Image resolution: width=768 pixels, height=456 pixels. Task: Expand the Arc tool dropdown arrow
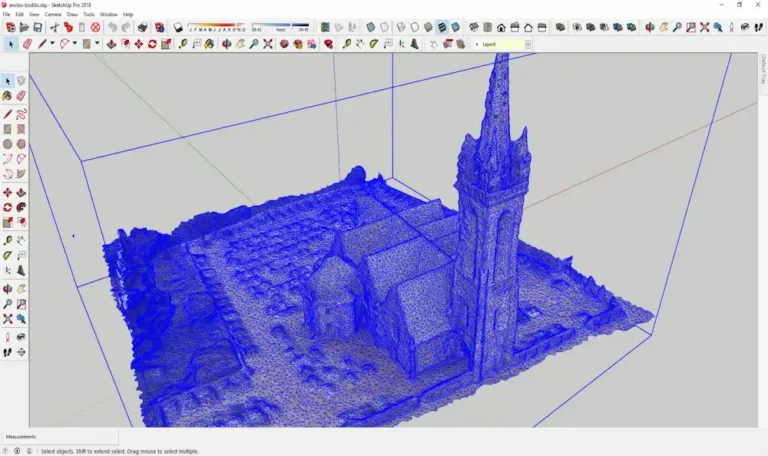[74, 44]
